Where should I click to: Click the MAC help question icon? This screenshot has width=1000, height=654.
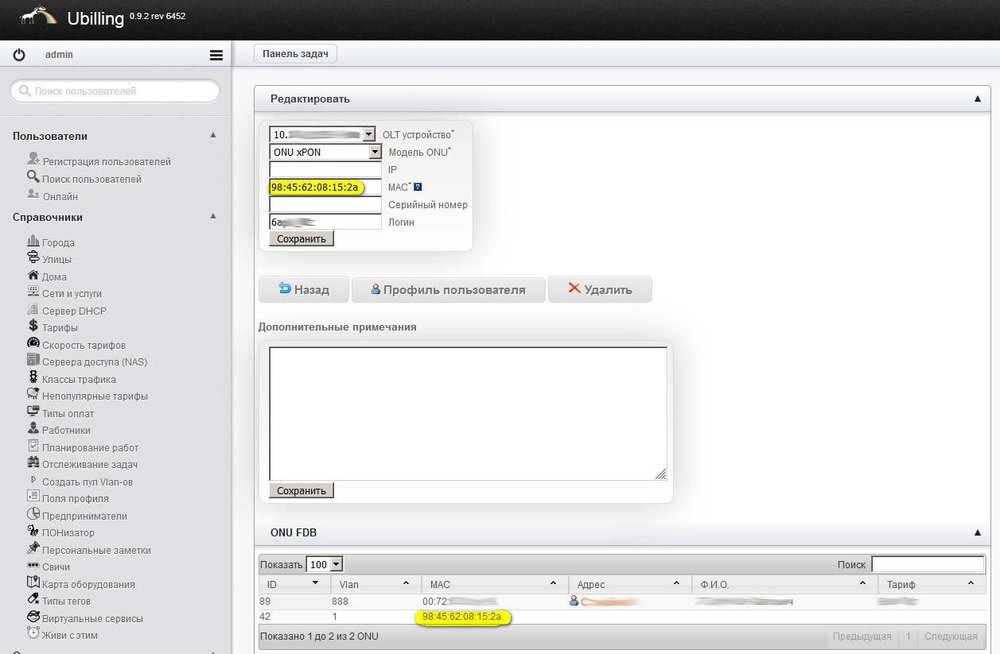[418, 187]
